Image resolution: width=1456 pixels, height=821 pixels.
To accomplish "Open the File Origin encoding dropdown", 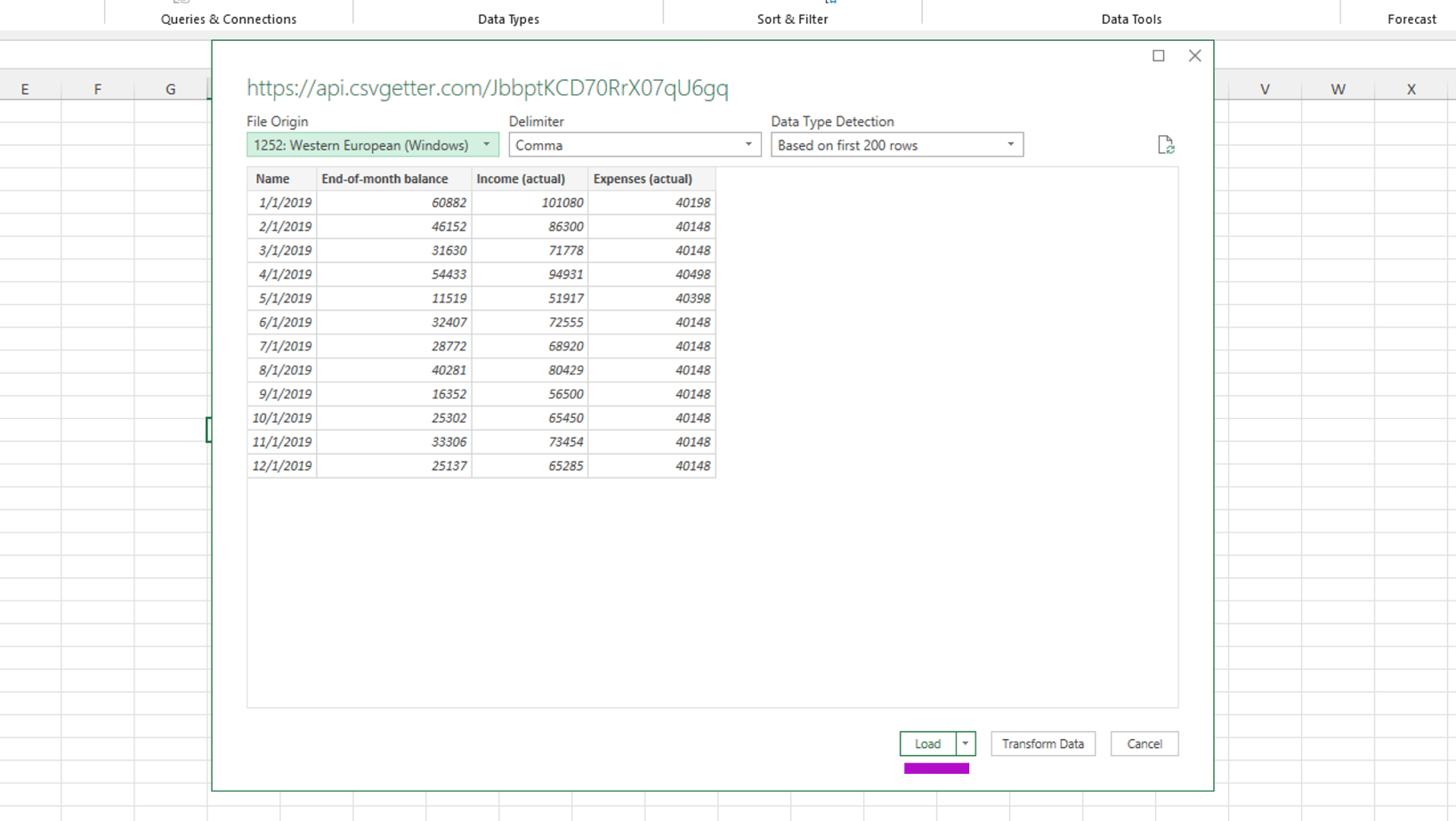I will [486, 144].
